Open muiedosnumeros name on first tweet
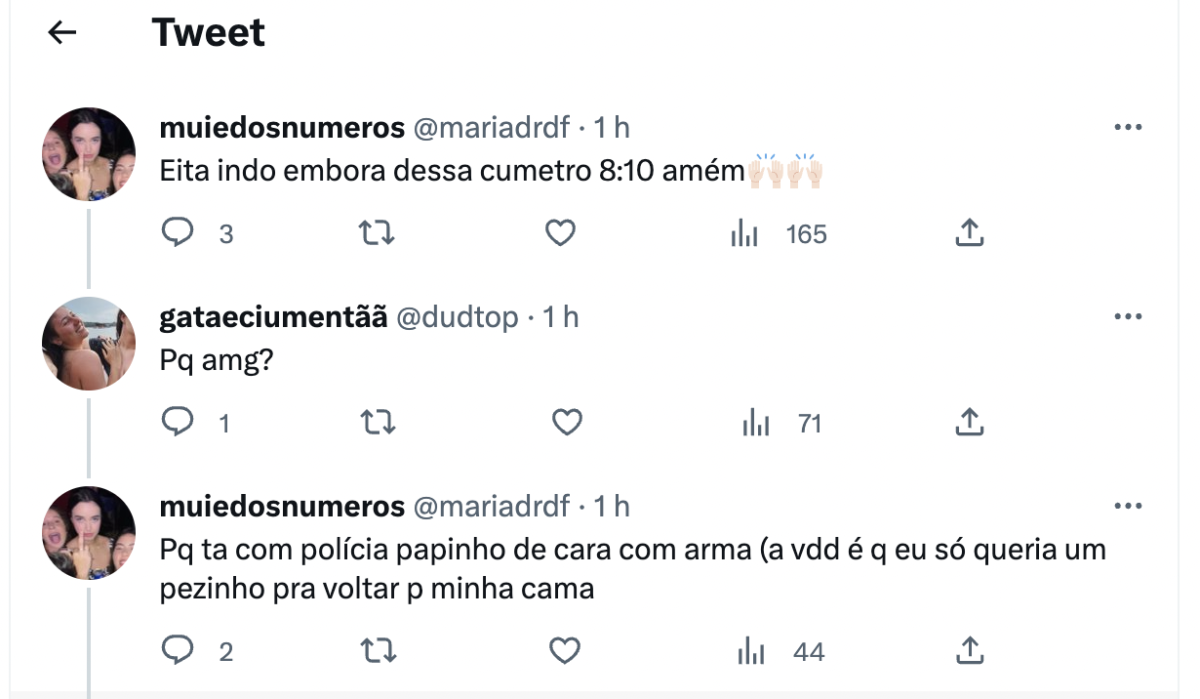The width and height of the screenshot is (1200, 699). tap(282, 128)
